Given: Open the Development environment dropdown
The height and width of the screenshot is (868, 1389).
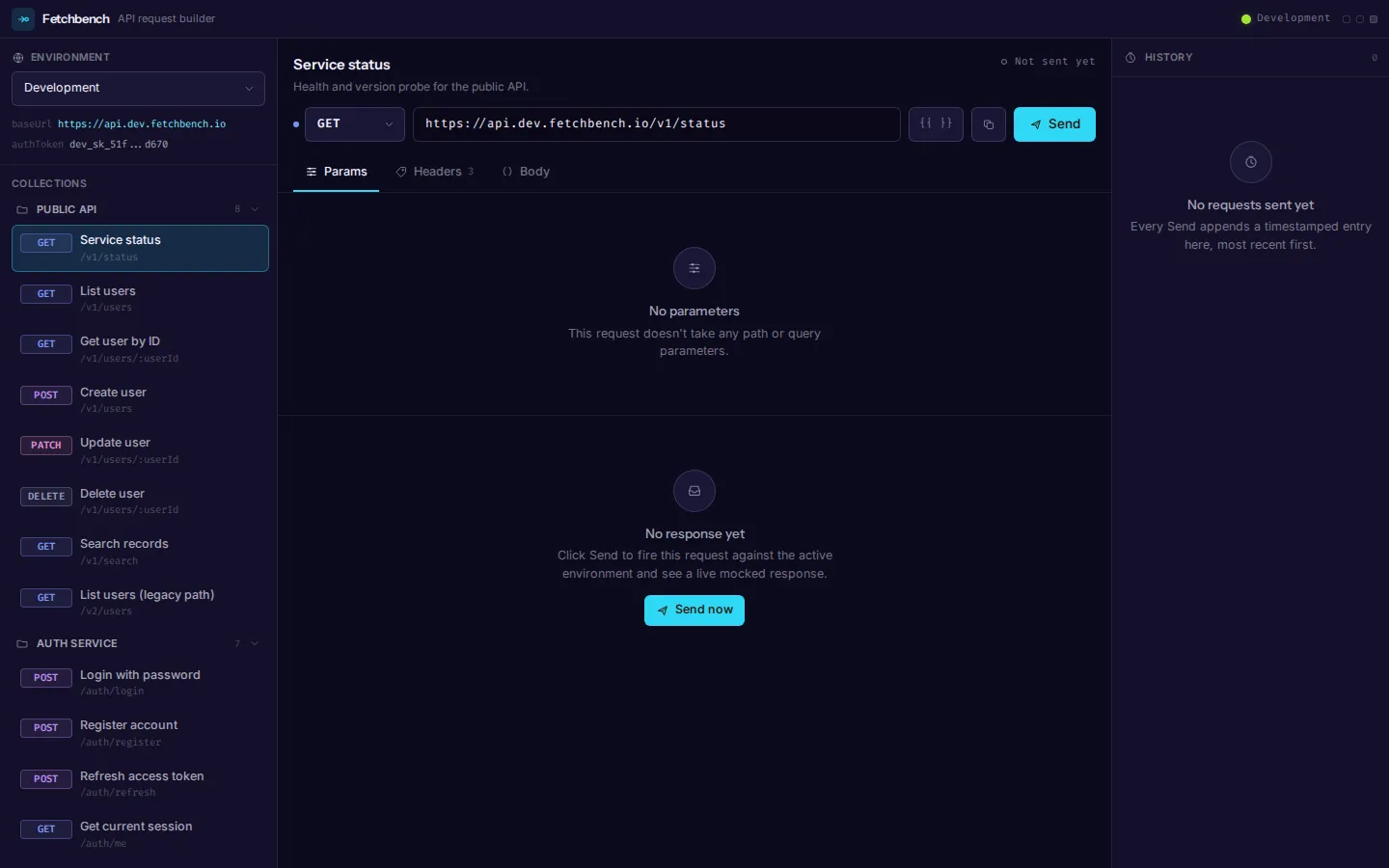Looking at the screenshot, I should click(x=138, y=88).
